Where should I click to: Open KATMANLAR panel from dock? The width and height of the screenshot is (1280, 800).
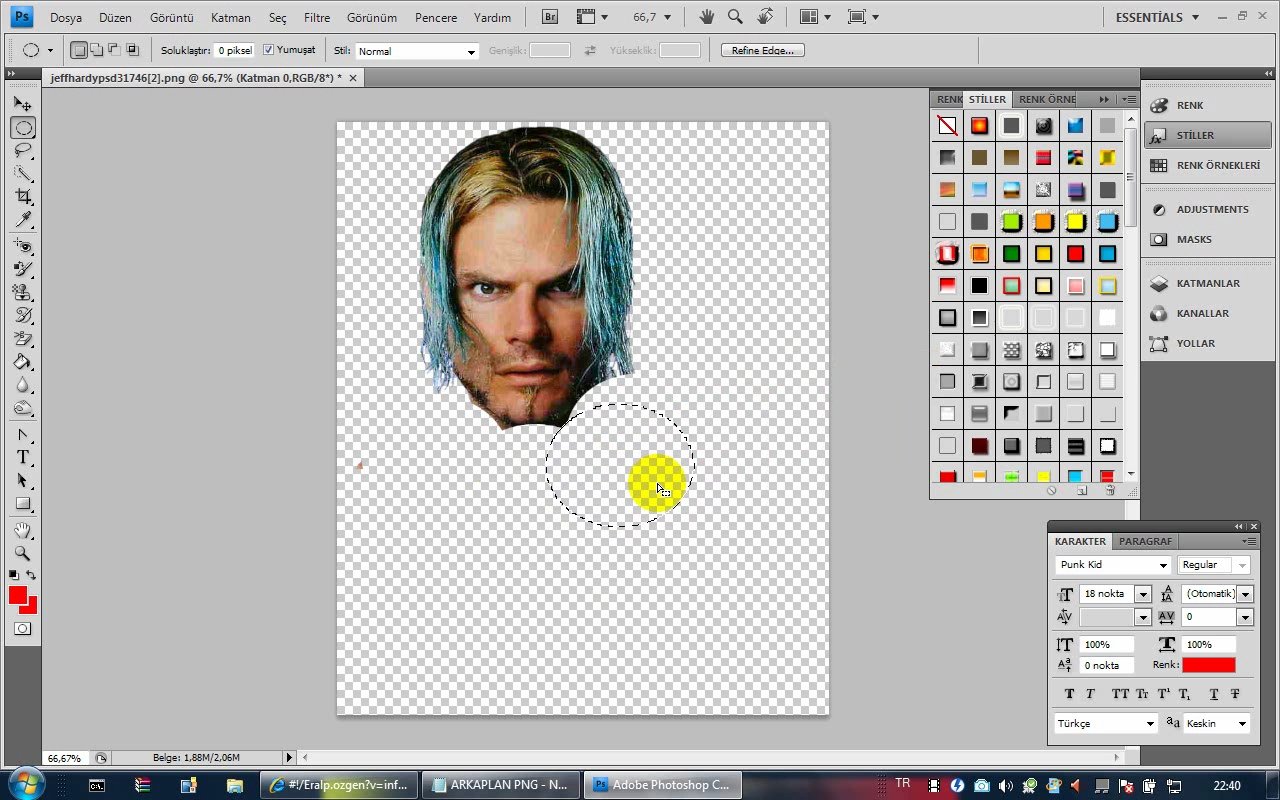(x=1208, y=283)
